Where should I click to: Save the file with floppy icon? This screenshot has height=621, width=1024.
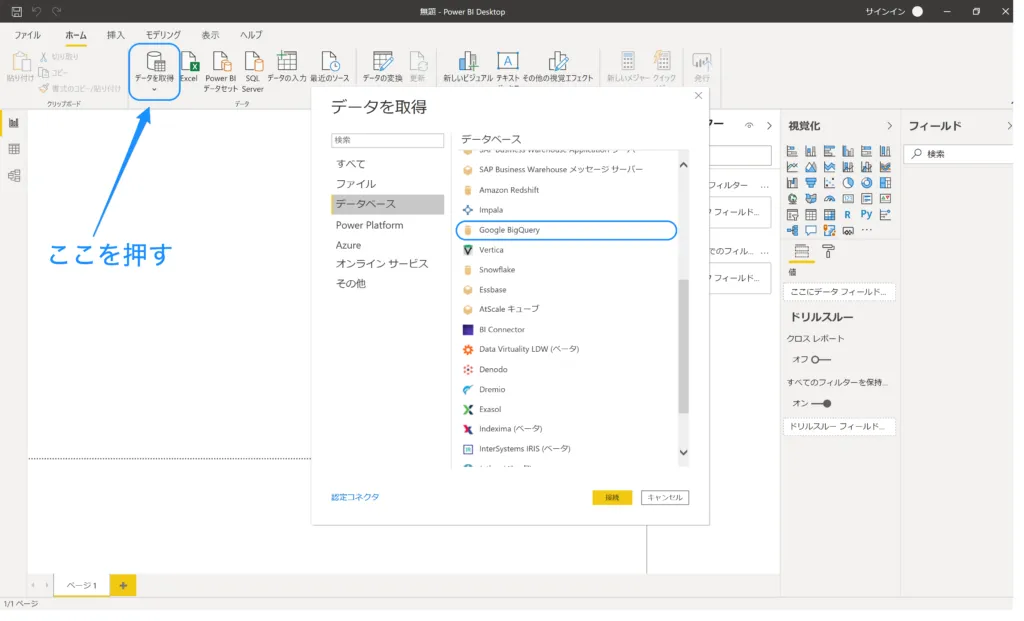[x=16, y=12]
